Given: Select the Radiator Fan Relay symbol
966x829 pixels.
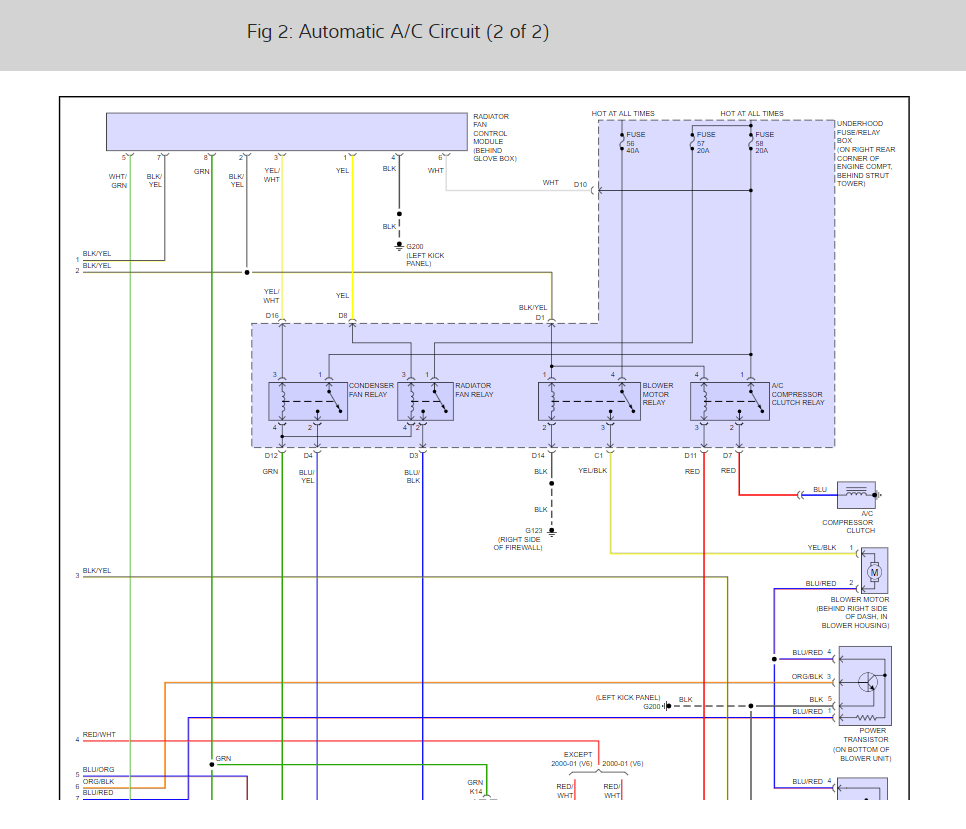Looking at the screenshot, I should (424, 399).
